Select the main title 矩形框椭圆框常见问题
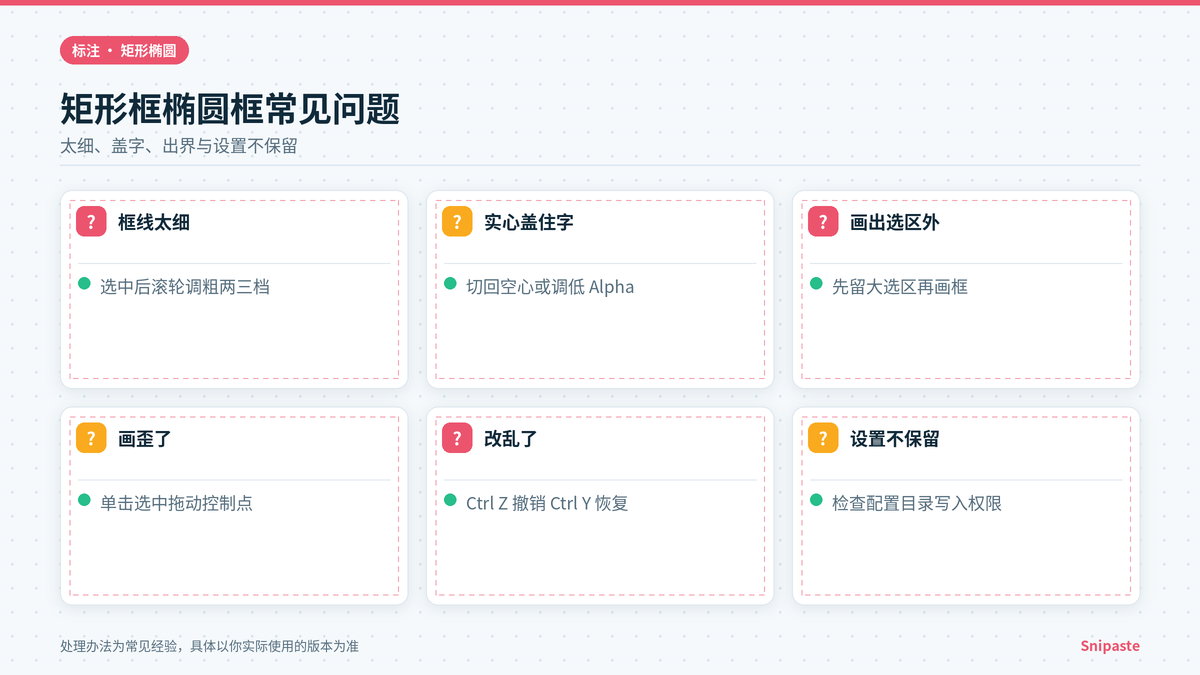This screenshot has width=1200, height=675. point(230,109)
